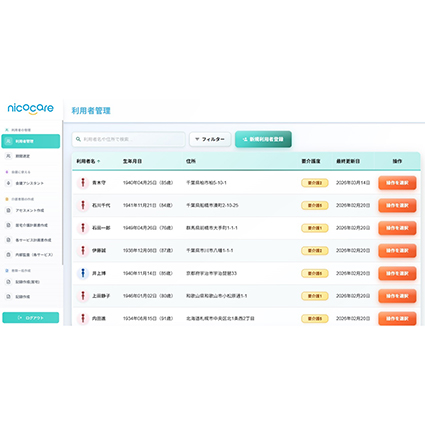Viewport: 425px width, 425px height.
Task: Click the name 伊藤誠
Action: pyautogui.click(x=99, y=251)
